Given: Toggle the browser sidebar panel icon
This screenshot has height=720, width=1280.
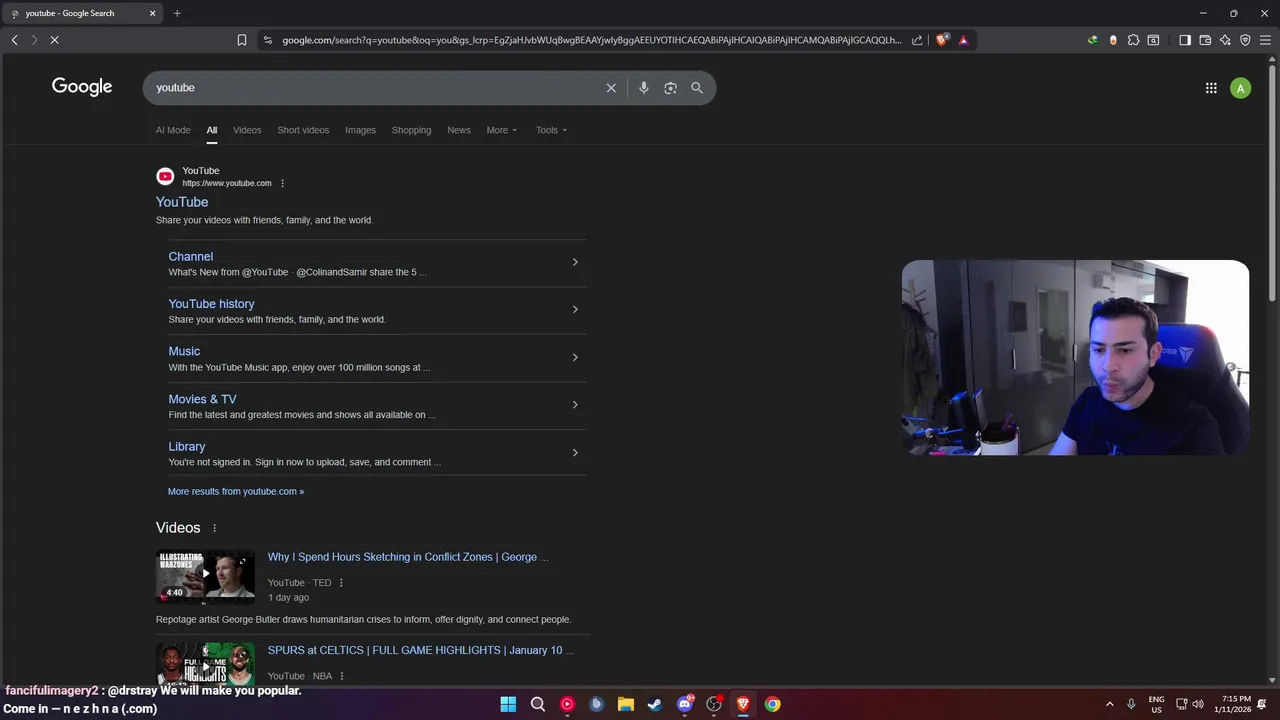Looking at the screenshot, I should (x=1185, y=40).
